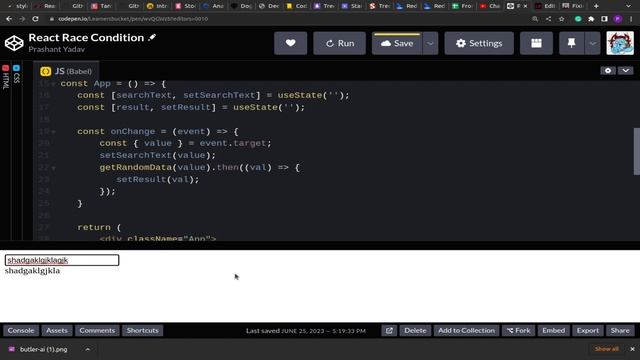Screen dimensions: 640x360
Task: Expand the JS editor chevron menu
Action: click(625, 71)
